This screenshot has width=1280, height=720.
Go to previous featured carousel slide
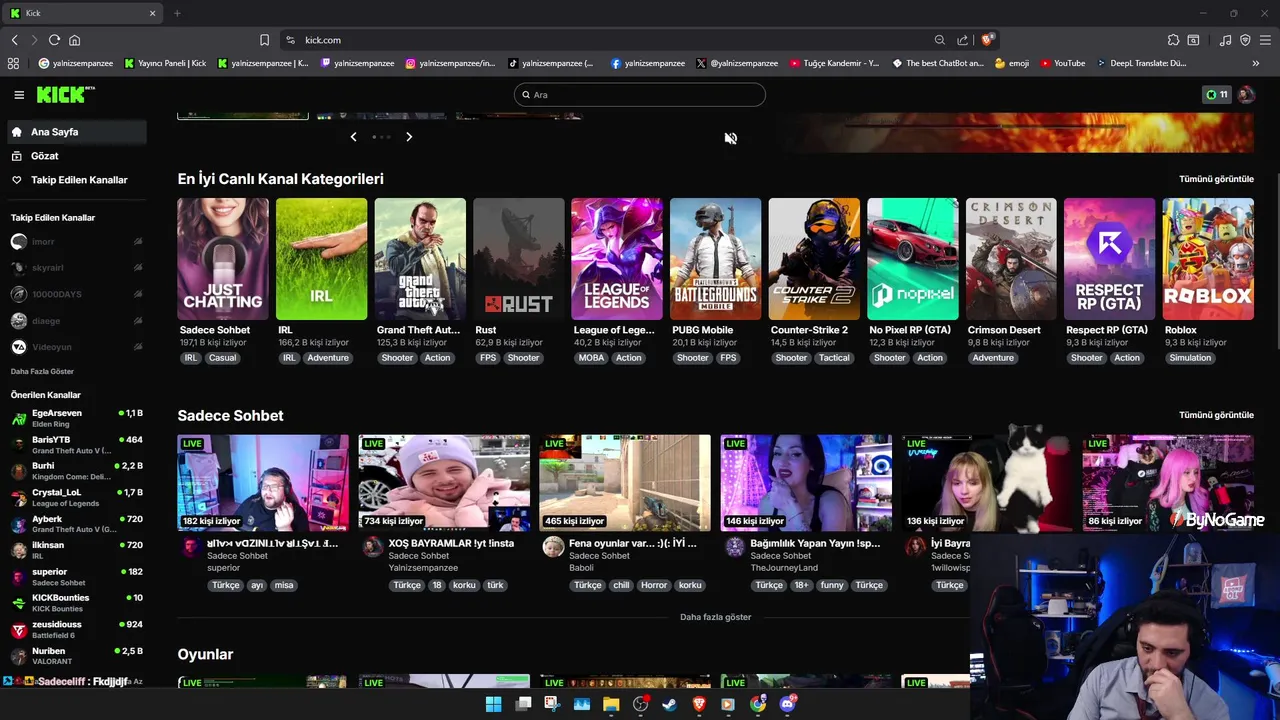(x=353, y=136)
